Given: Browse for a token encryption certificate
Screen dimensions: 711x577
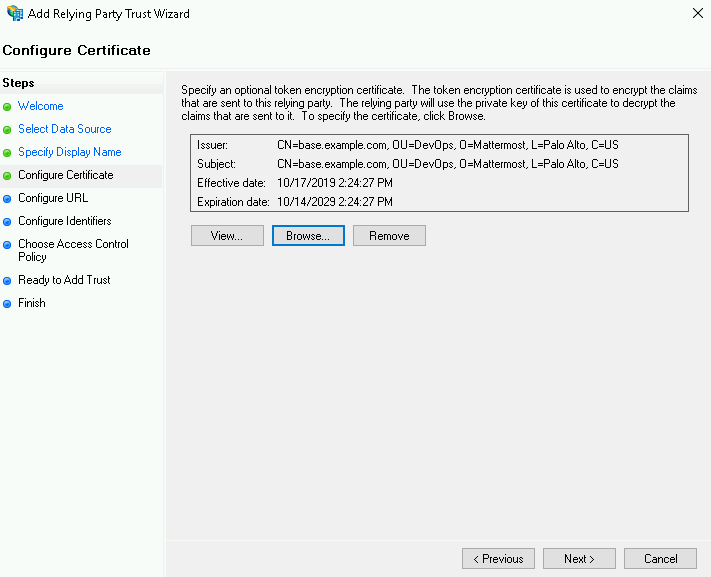Looking at the screenshot, I should point(308,236).
